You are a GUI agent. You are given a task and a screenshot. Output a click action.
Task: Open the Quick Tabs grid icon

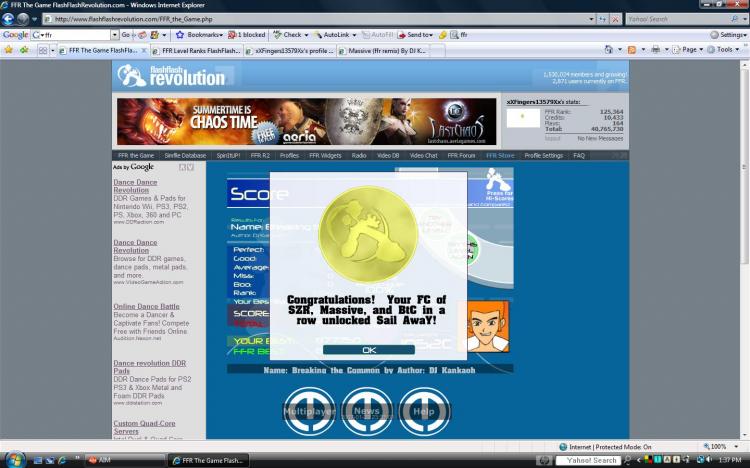click(43, 50)
